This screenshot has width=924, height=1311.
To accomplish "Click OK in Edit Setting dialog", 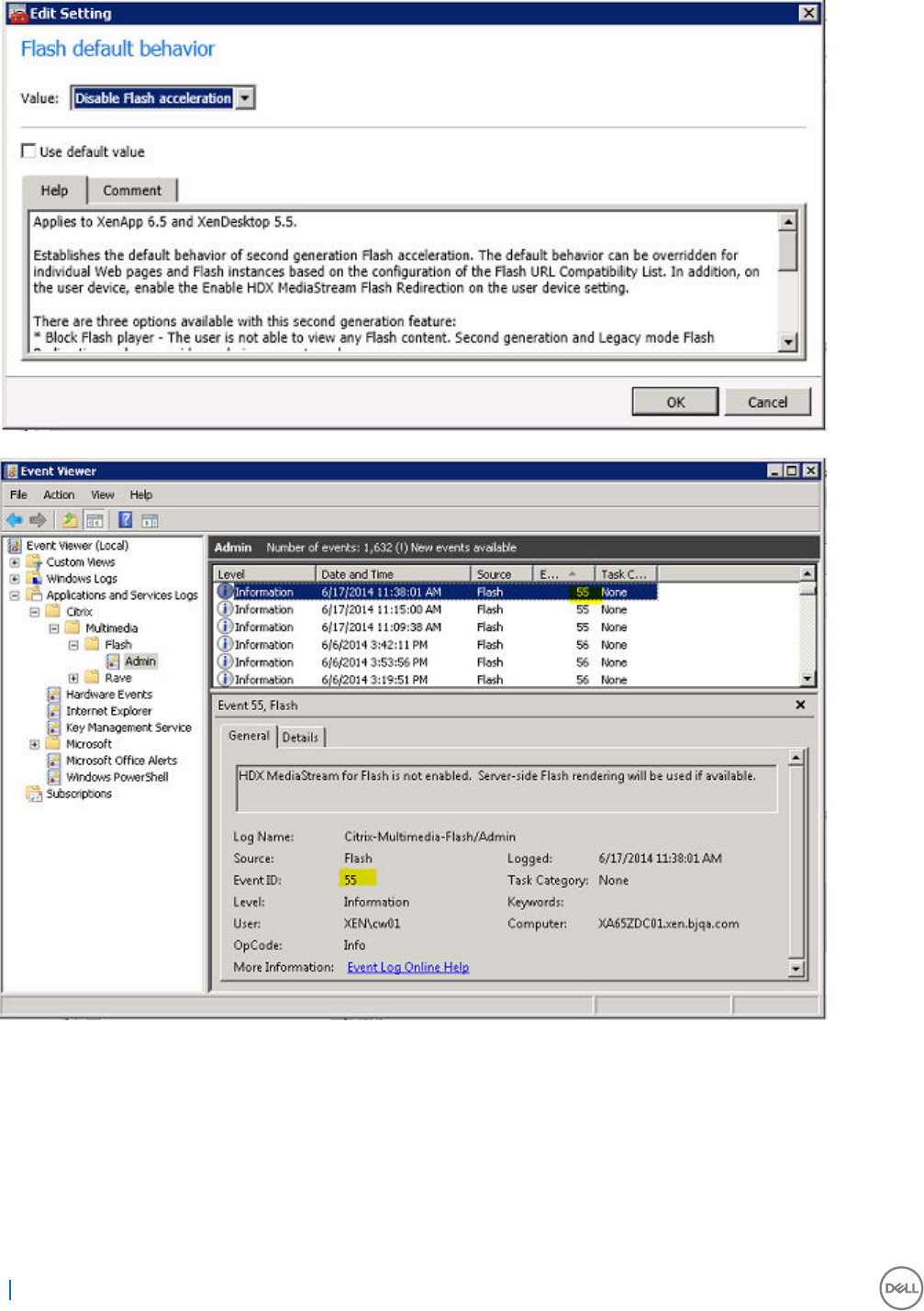I will click(675, 402).
